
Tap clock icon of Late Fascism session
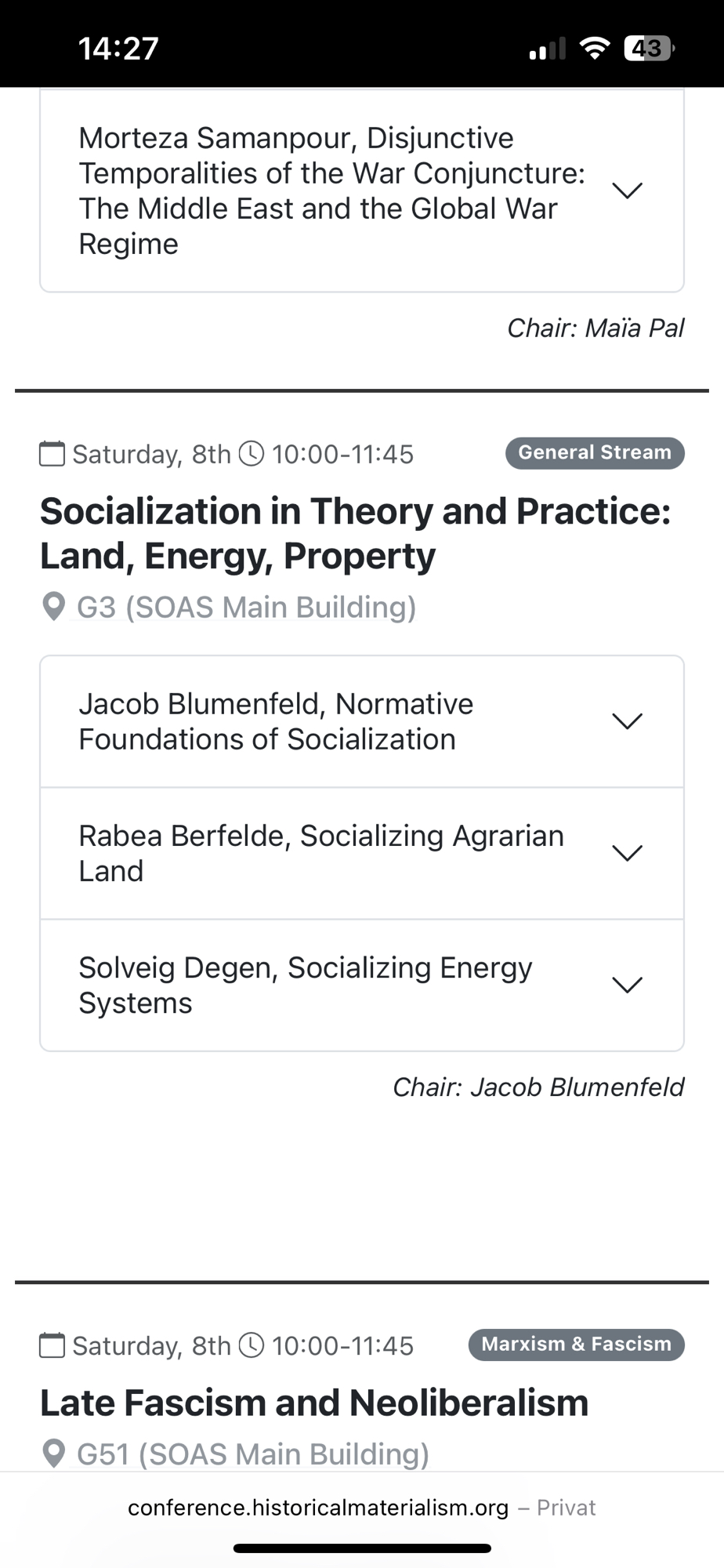click(x=251, y=1345)
